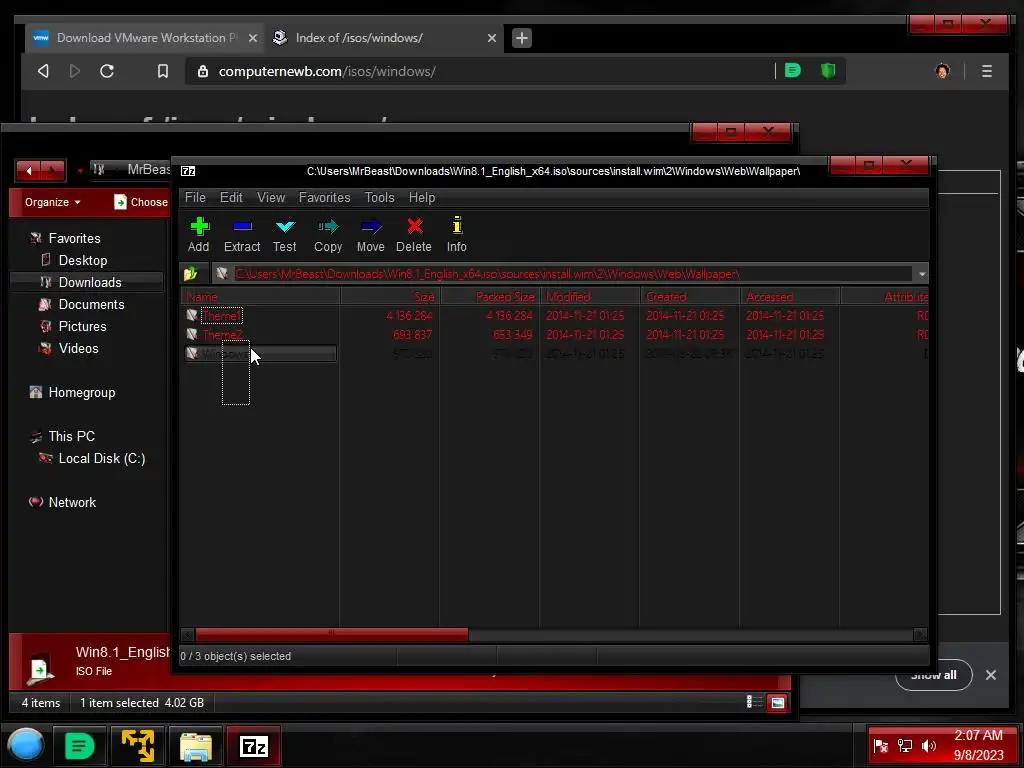Click the horizontal scrollbar in 7-Zip list
Image resolution: width=1024 pixels, height=768 pixels.
[x=332, y=634]
